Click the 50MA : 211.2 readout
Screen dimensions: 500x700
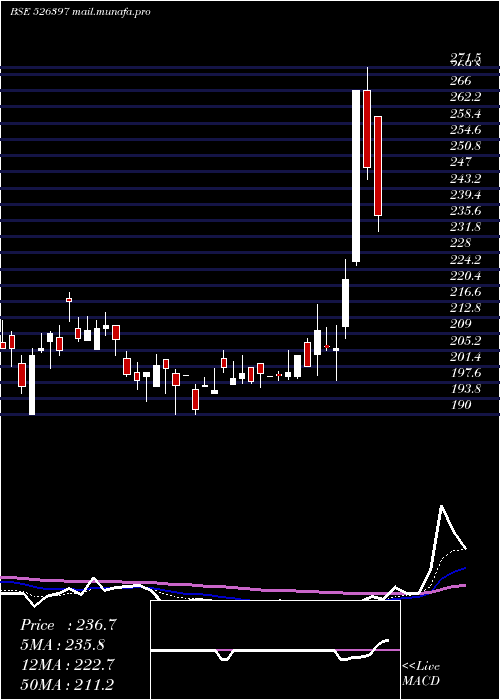pos(67,684)
